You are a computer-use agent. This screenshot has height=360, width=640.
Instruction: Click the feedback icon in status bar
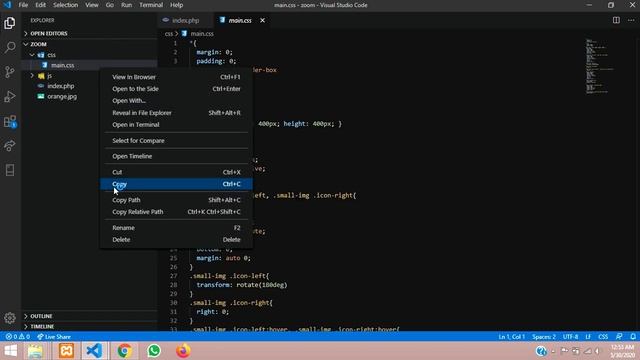coord(619,337)
